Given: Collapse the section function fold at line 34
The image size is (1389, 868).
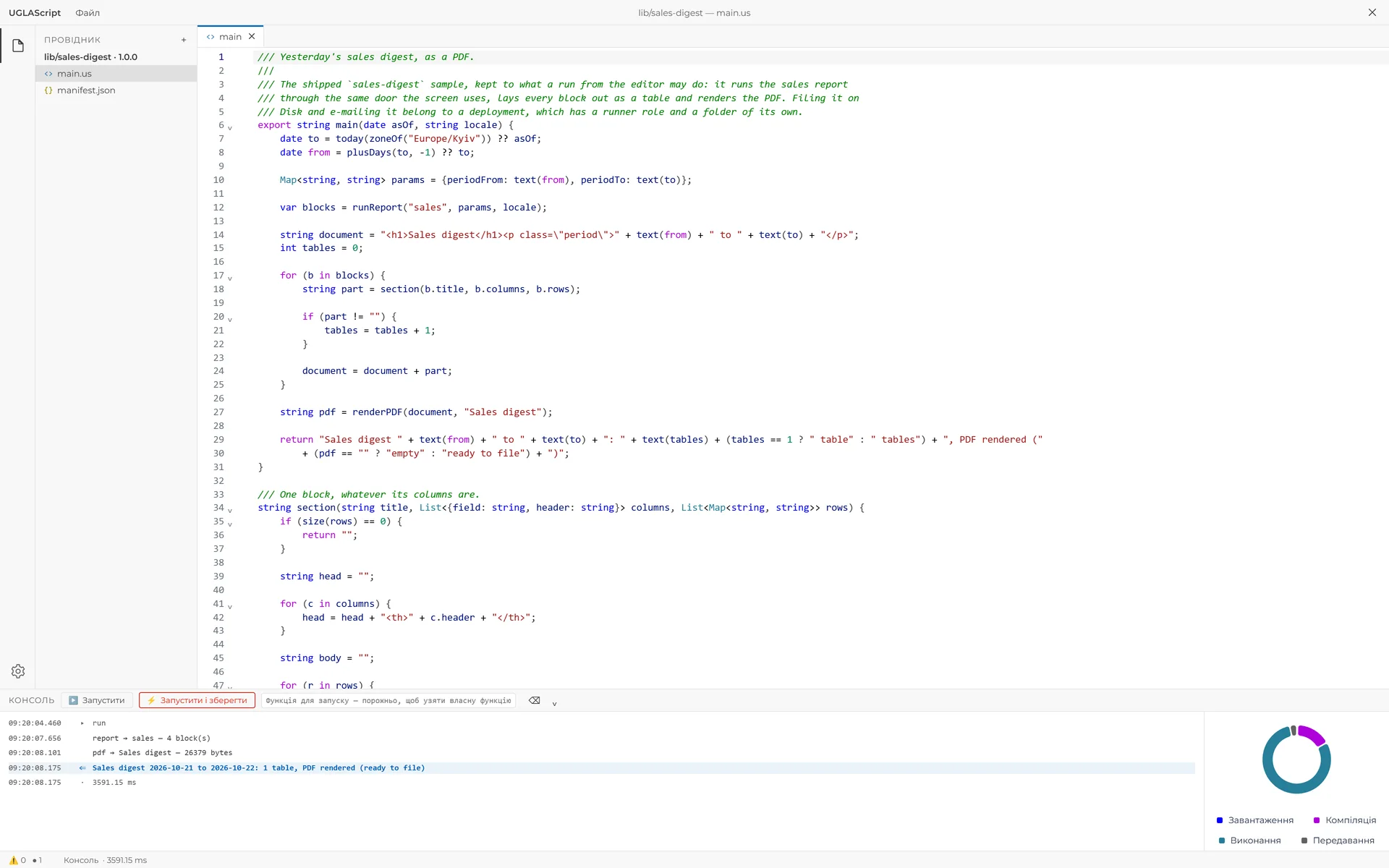Looking at the screenshot, I should pyautogui.click(x=230, y=511).
